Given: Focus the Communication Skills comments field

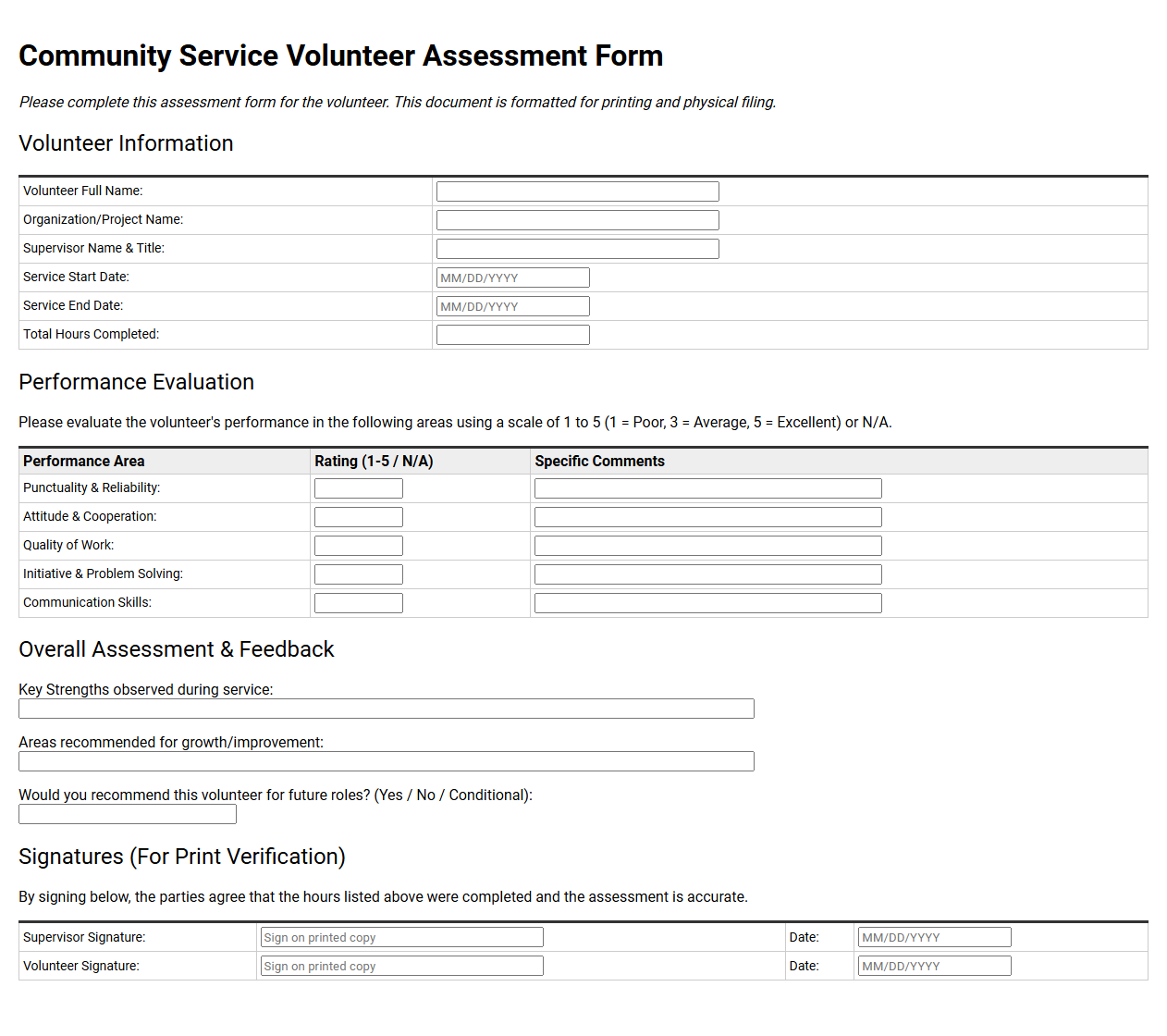Looking at the screenshot, I should click(x=707, y=603).
